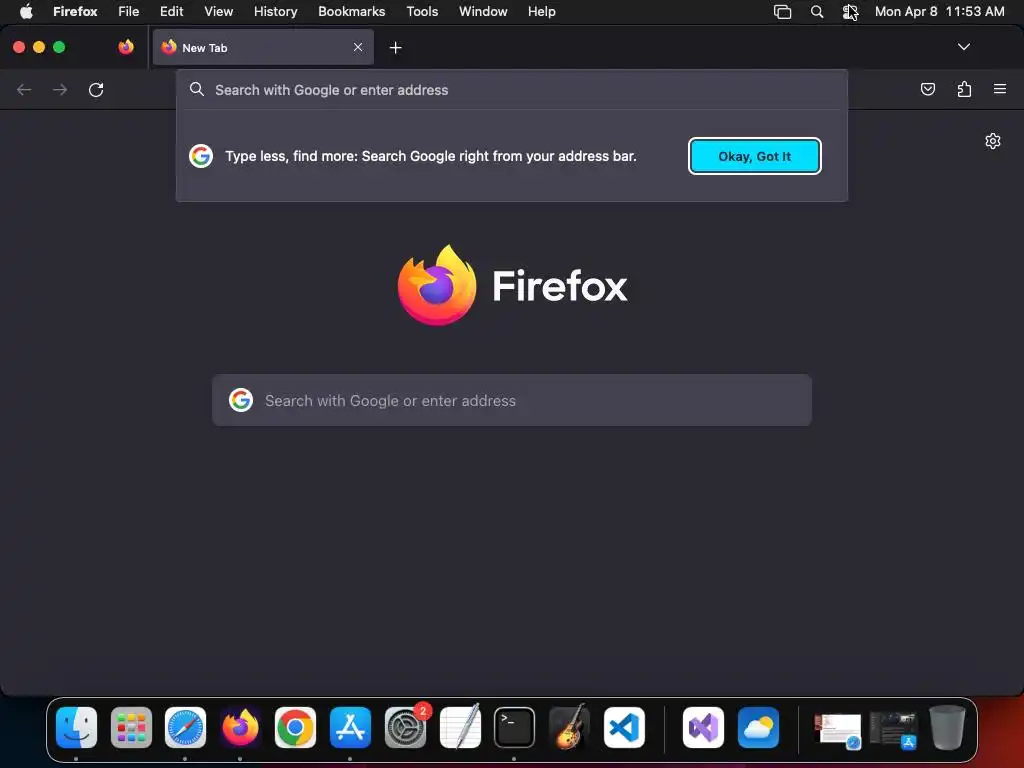1024x768 pixels.
Task: Open TextEdit from the Dock
Action: coord(460,727)
